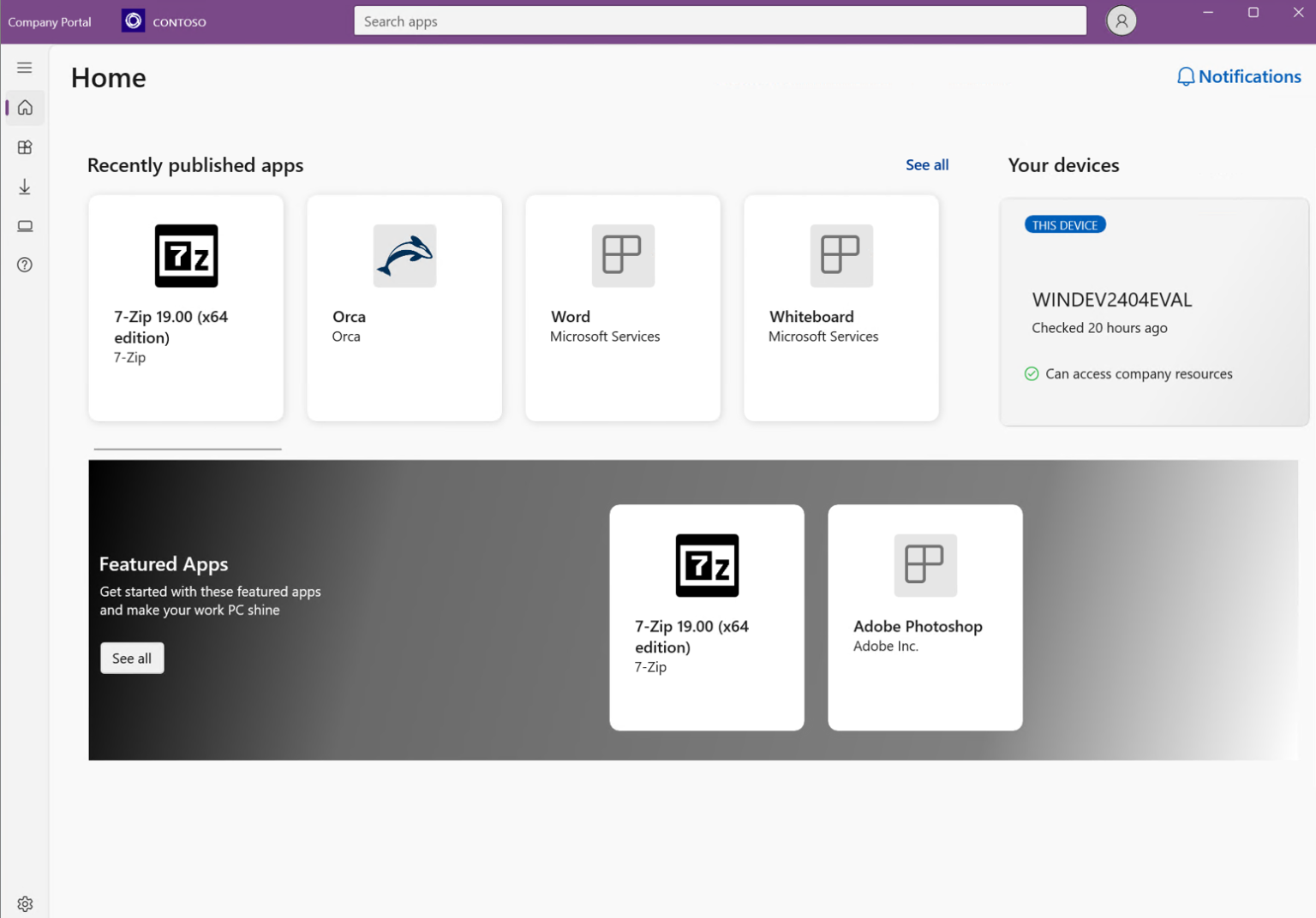Open the 7-Zip 19.00 app card
The image size is (1316, 918).
pos(186,307)
